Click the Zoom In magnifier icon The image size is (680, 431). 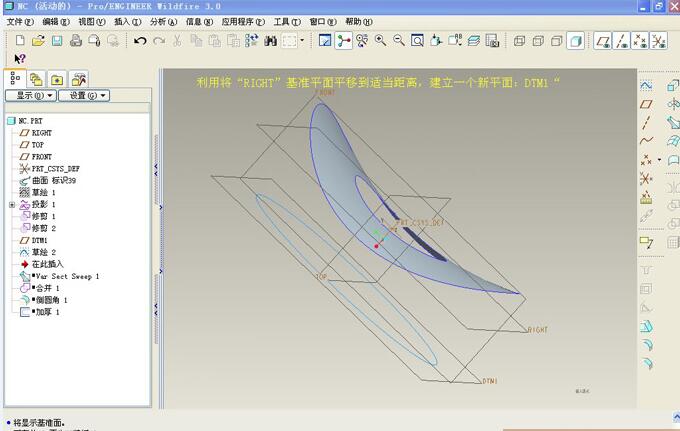click(380, 41)
